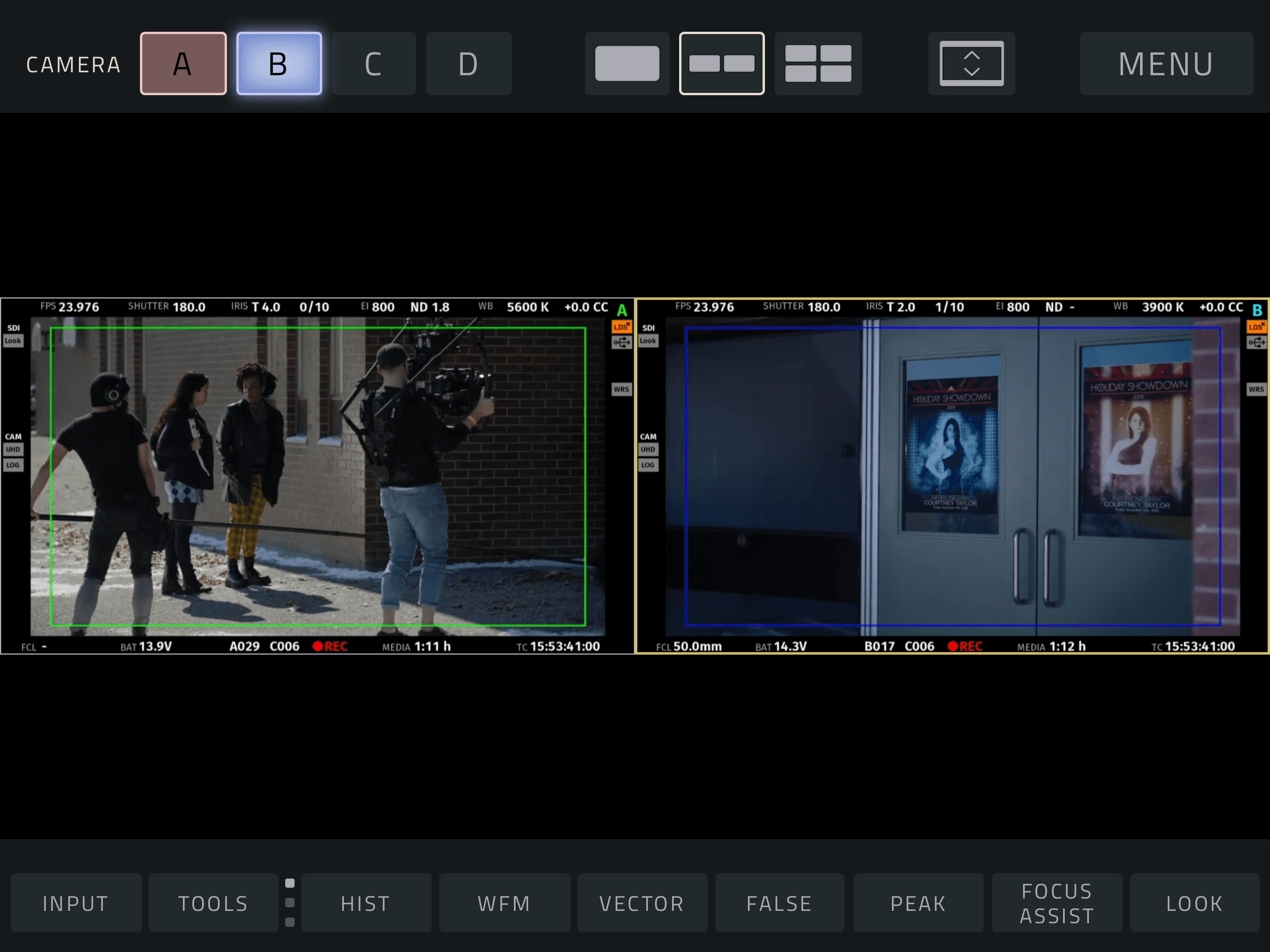The height and width of the screenshot is (952, 1270).
Task: Enable camera C
Action: click(x=373, y=63)
